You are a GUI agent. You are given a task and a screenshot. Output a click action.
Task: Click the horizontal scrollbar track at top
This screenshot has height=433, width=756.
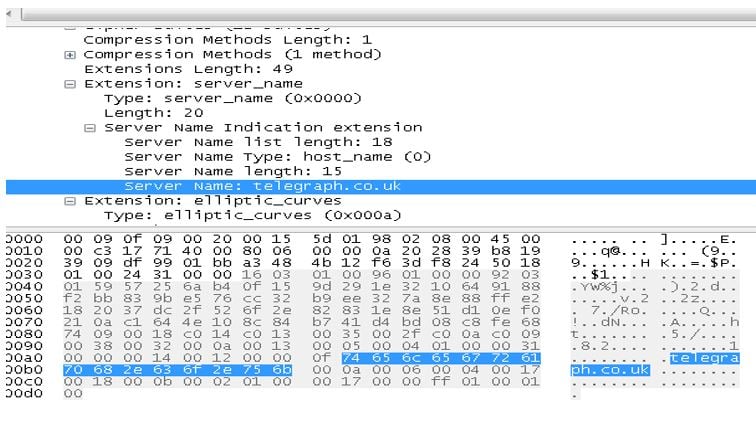389,14
